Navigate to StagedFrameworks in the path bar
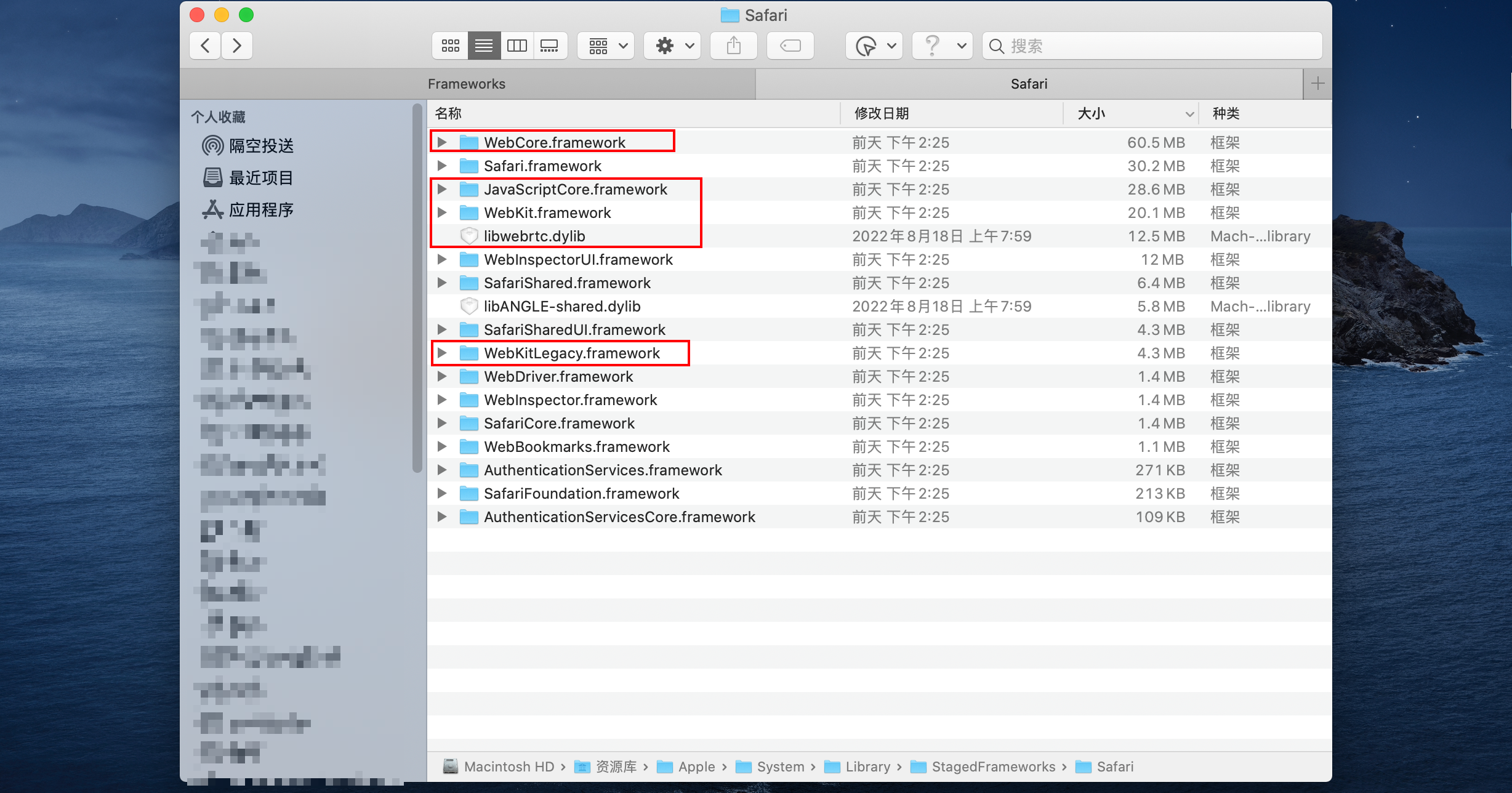The height and width of the screenshot is (793, 1512). click(x=992, y=767)
